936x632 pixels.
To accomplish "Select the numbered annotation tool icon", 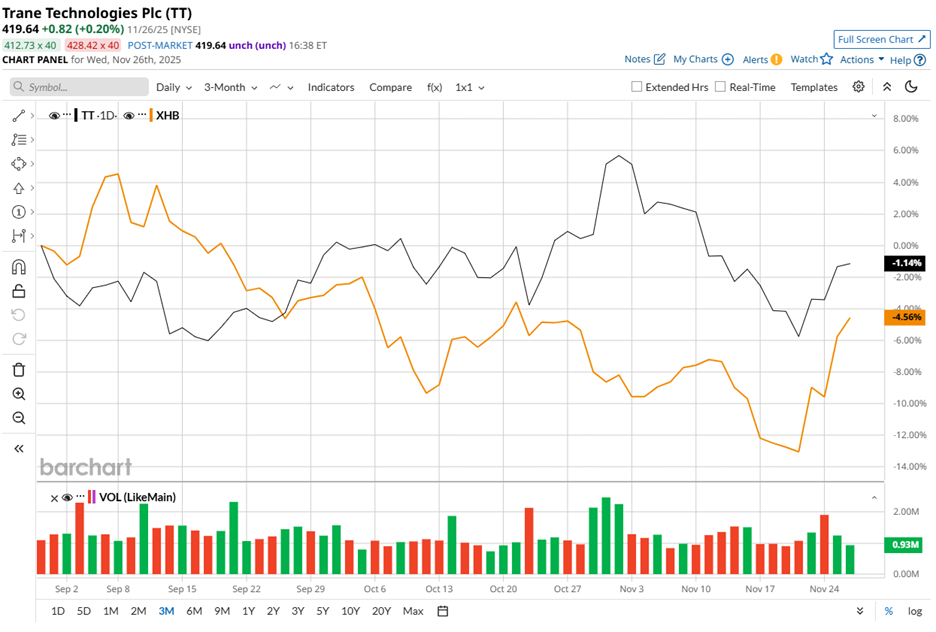I will click(x=19, y=212).
